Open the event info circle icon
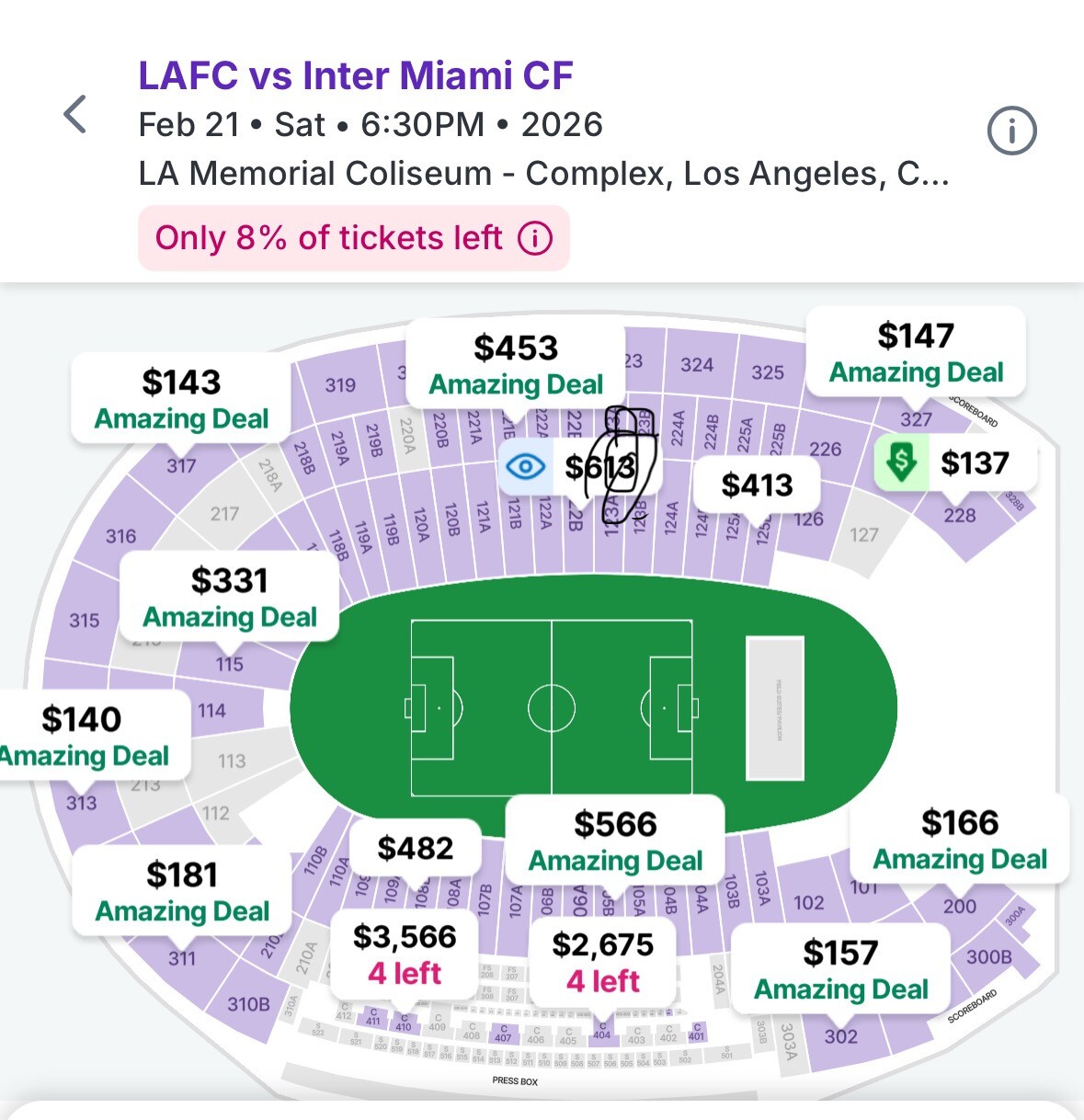The image size is (1084, 1120). [1011, 131]
